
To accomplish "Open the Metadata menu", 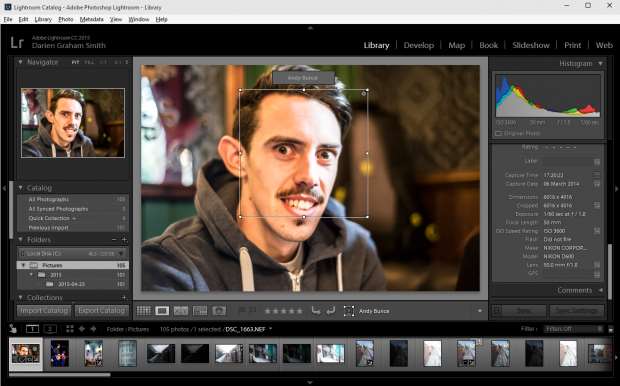I will pos(92,19).
